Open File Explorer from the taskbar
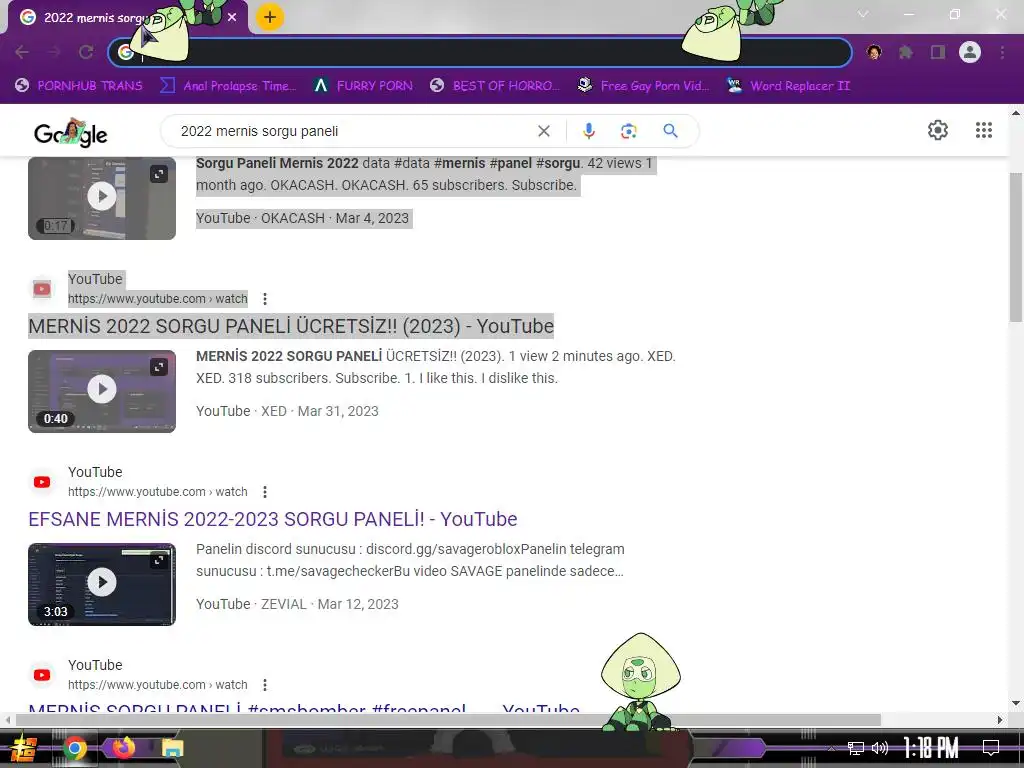 point(172,748)
